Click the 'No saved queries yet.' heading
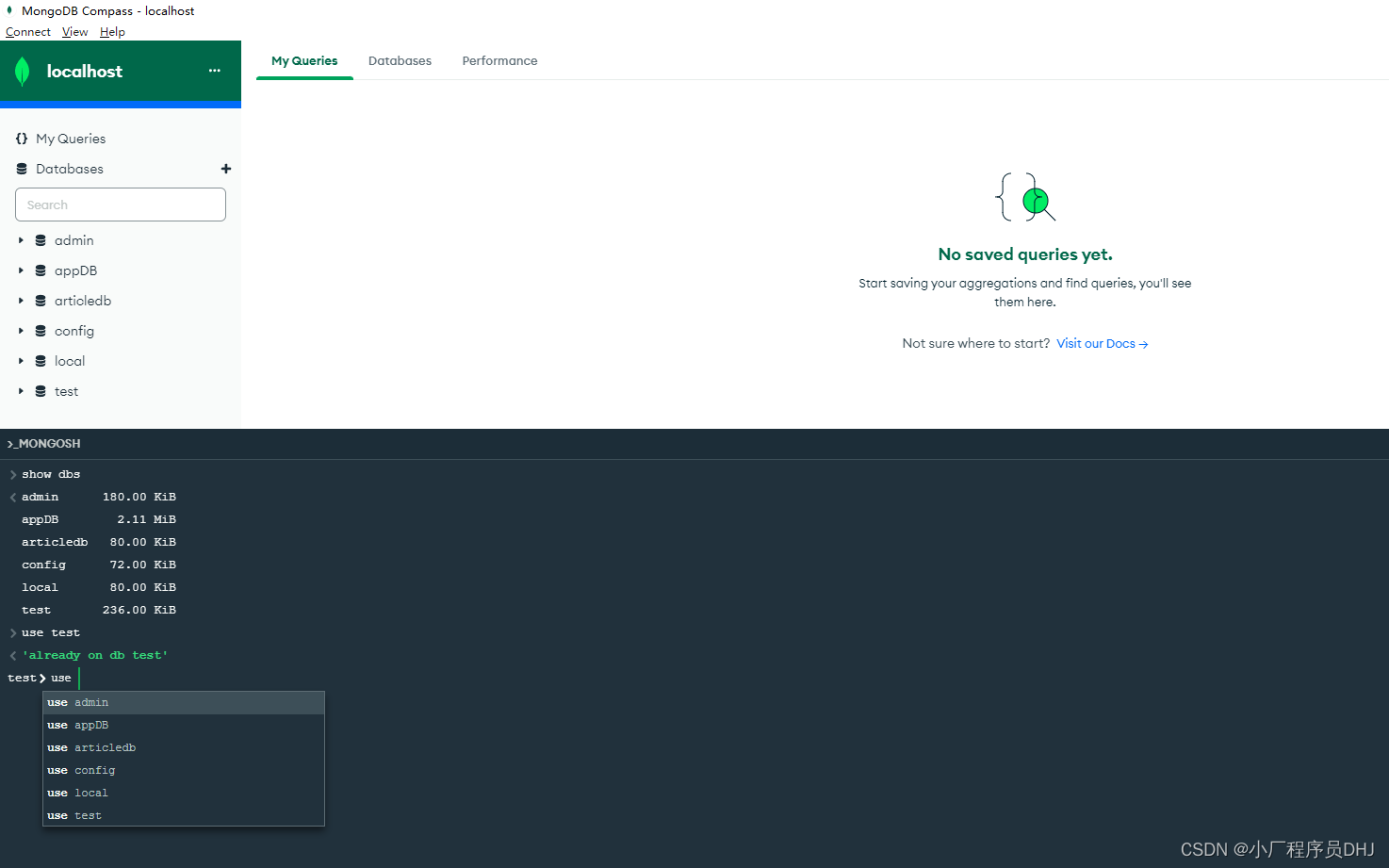The height and width of the screenshot is (868, 1389). (1025, 254)
